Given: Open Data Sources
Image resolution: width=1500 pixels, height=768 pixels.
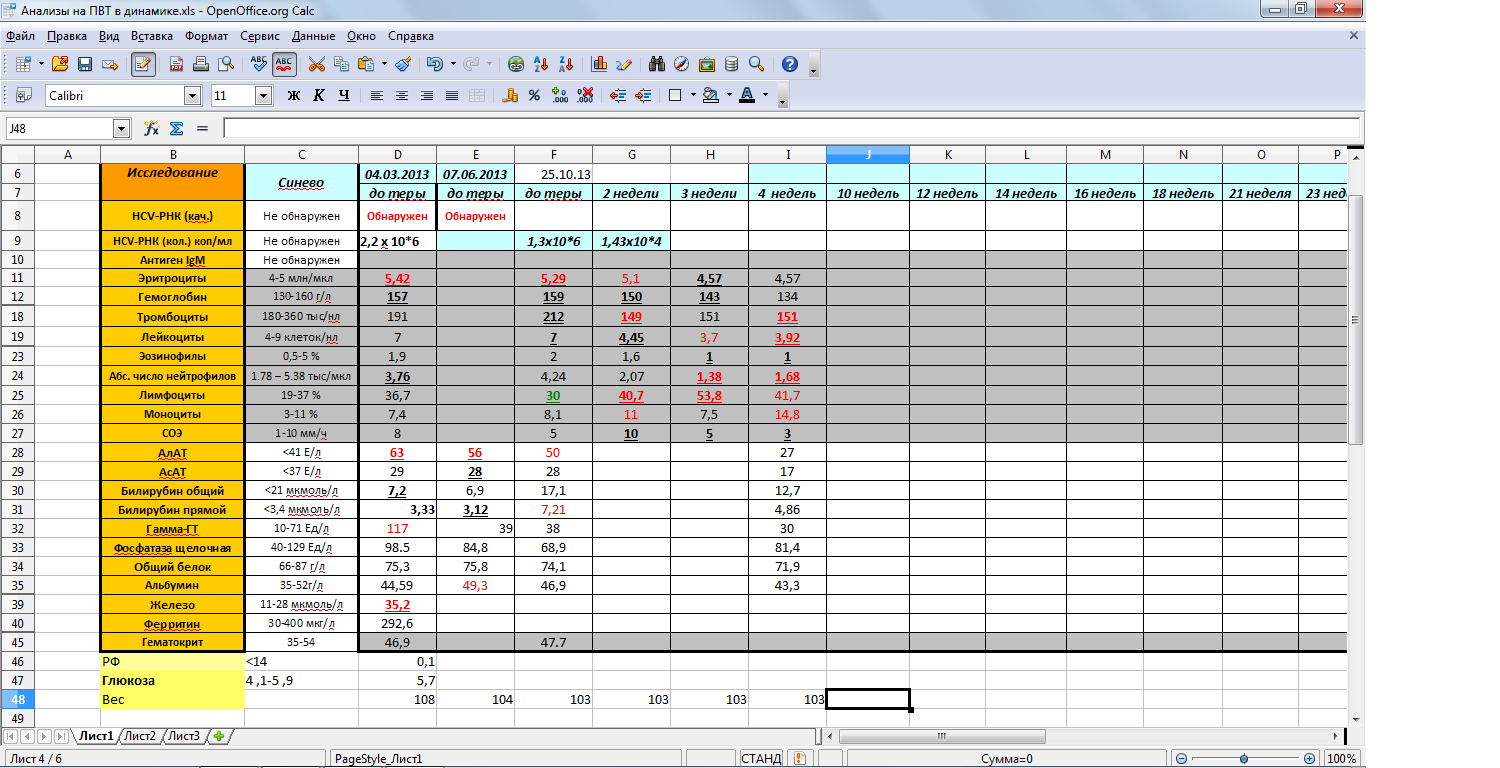Looking at the screenshot, I should point(731,64).
